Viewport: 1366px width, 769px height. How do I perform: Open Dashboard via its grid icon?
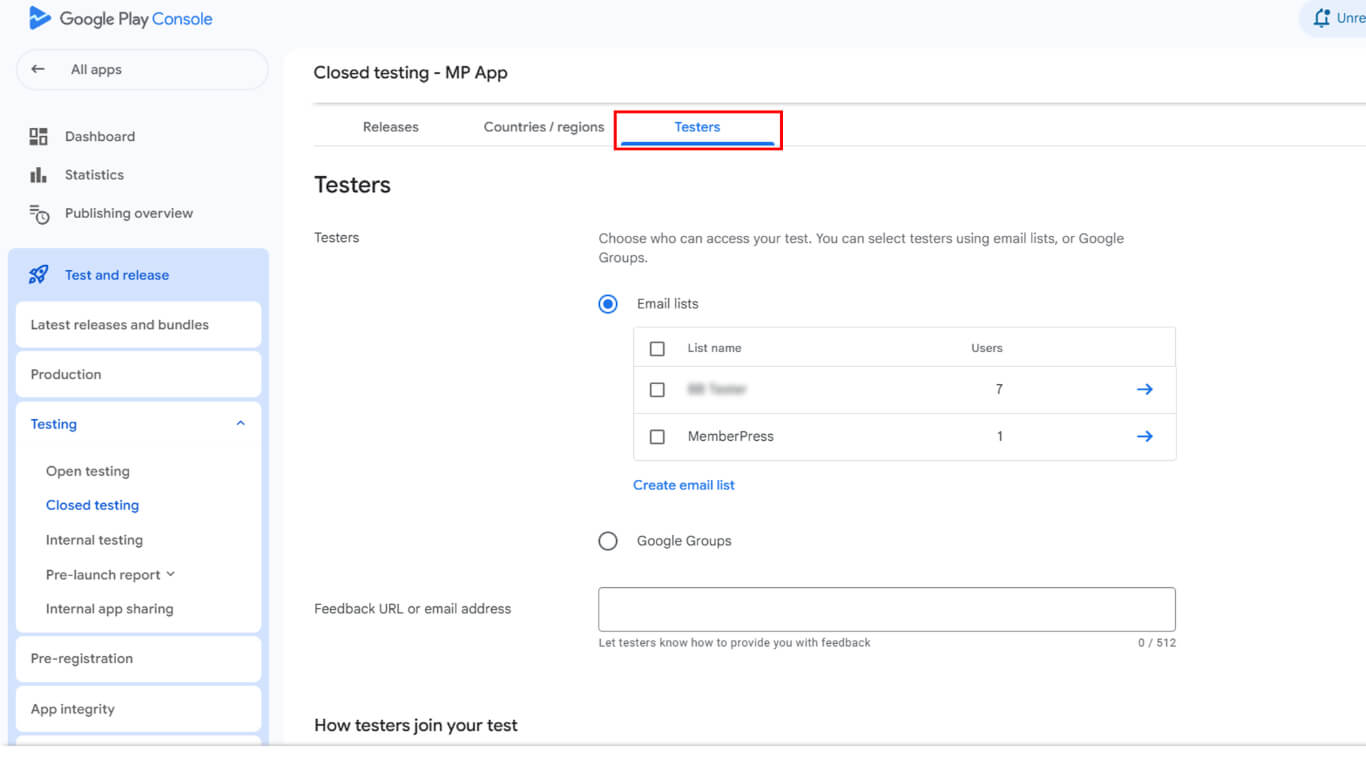coord(39,136)
